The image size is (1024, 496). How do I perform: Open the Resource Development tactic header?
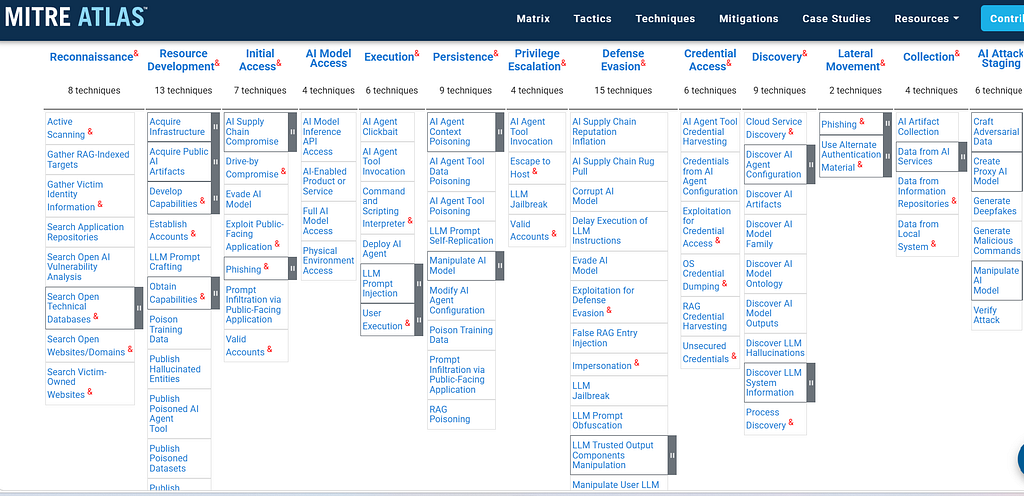point(181,59)
